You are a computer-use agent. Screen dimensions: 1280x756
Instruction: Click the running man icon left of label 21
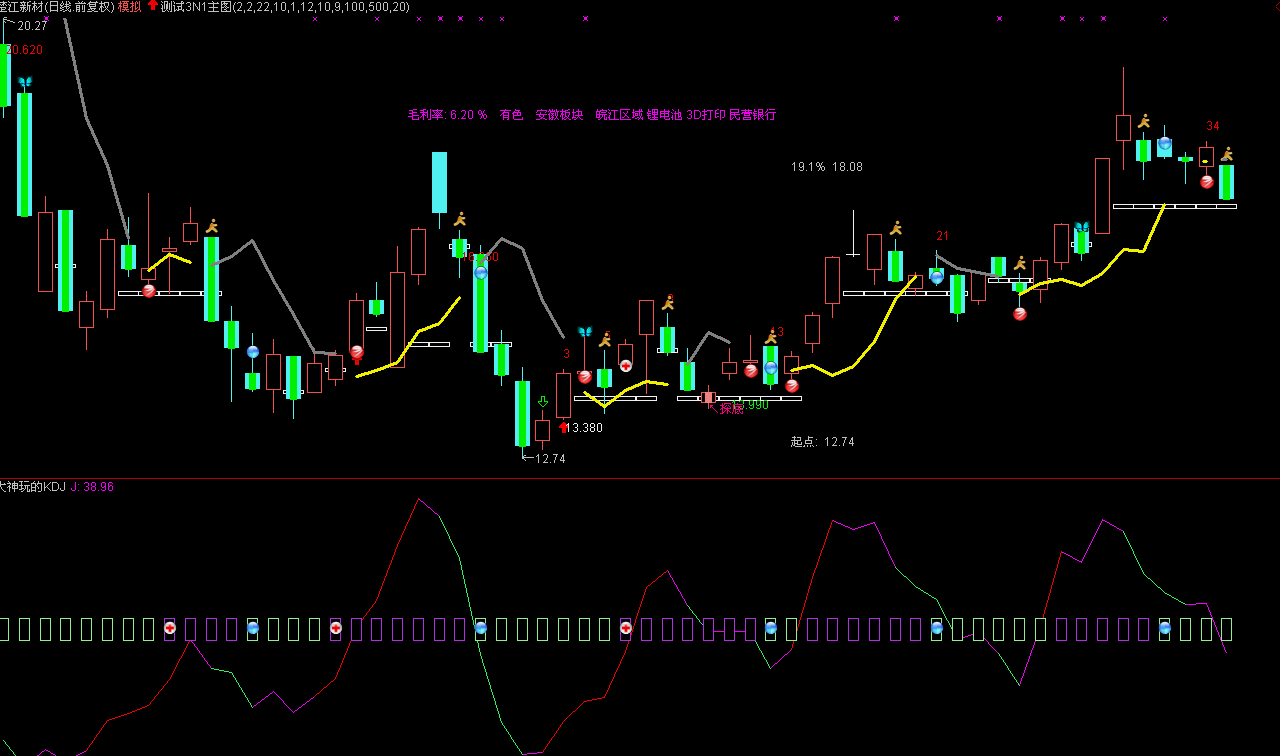(896, 228)
